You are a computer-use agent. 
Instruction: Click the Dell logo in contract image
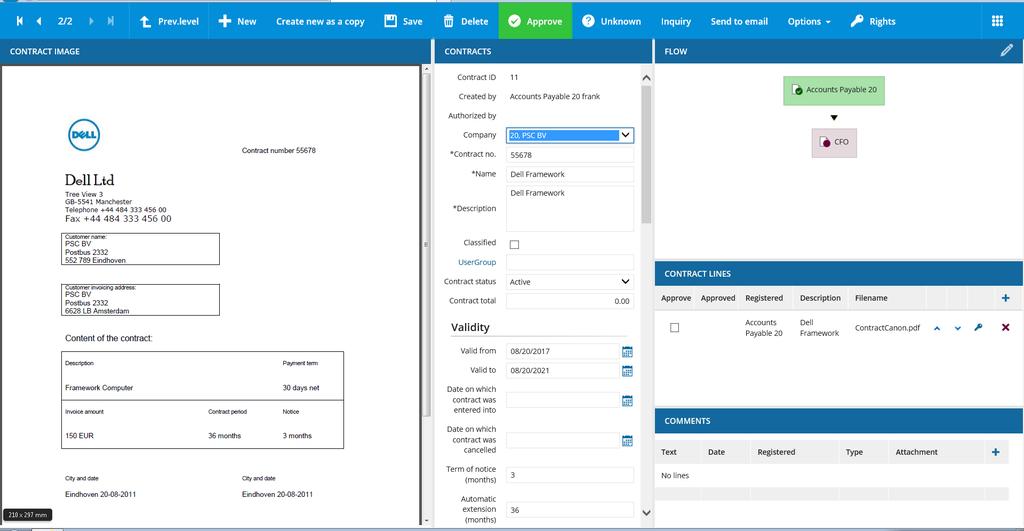[84, 135]
